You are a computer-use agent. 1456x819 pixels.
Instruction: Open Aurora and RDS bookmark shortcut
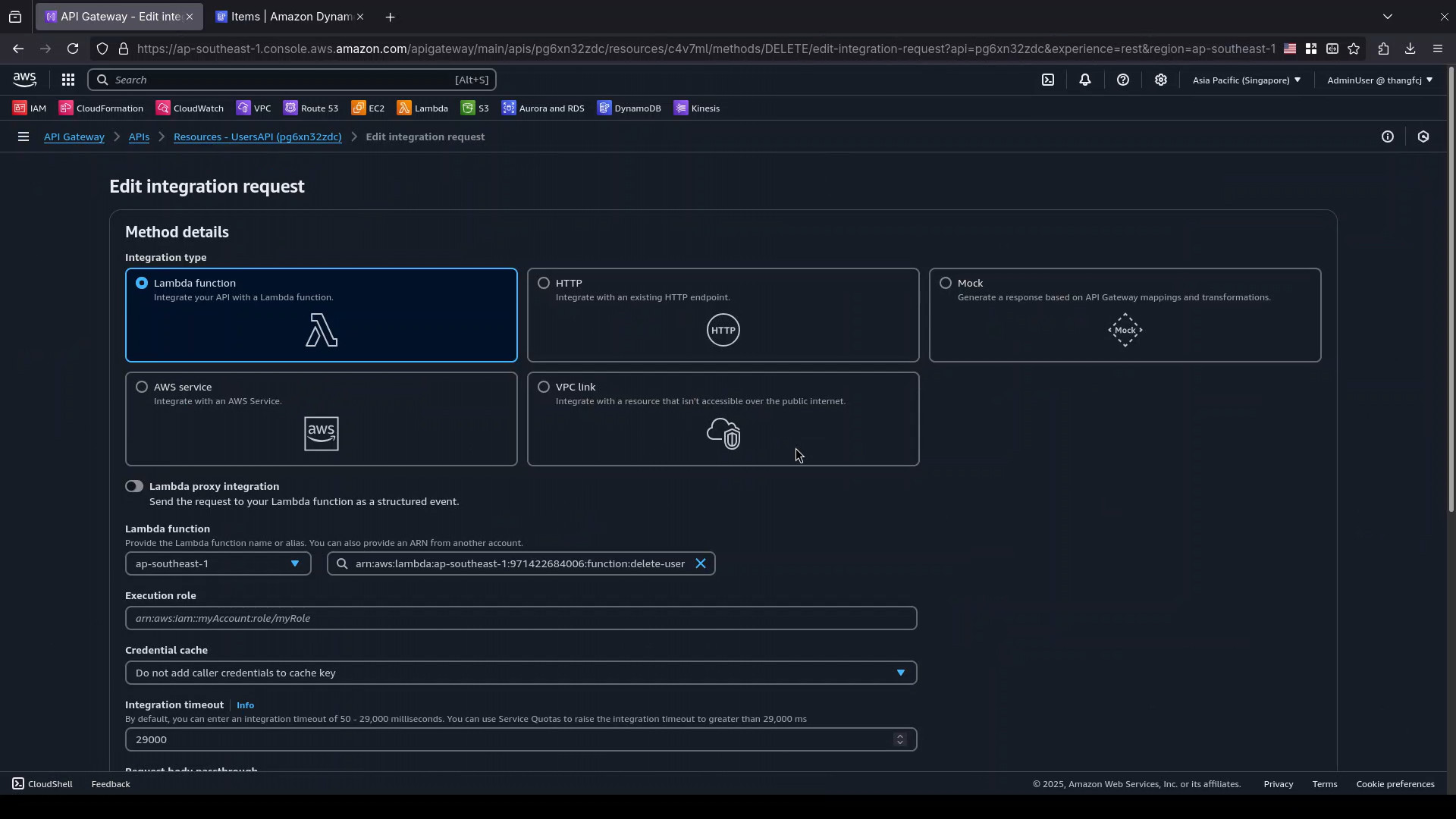(x=543, y=108)
